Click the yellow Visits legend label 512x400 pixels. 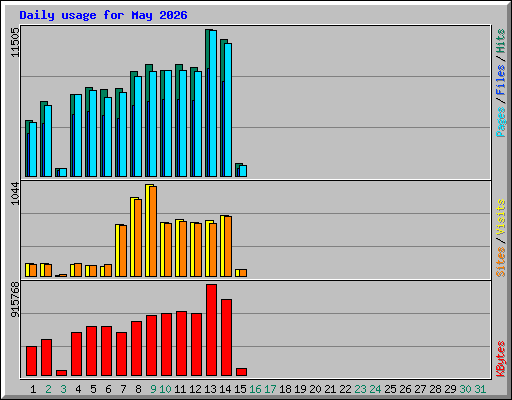pyautogui.click(x=500, y=218)
